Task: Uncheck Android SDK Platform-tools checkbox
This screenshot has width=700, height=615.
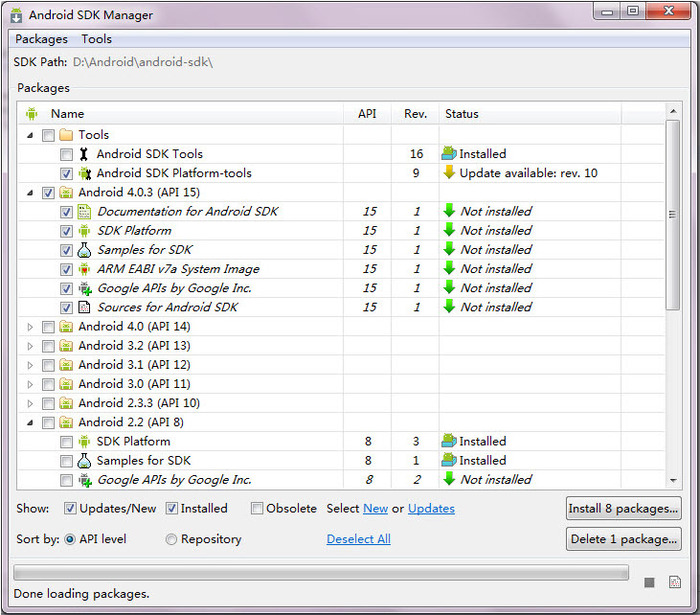Action: coord(66,174)
